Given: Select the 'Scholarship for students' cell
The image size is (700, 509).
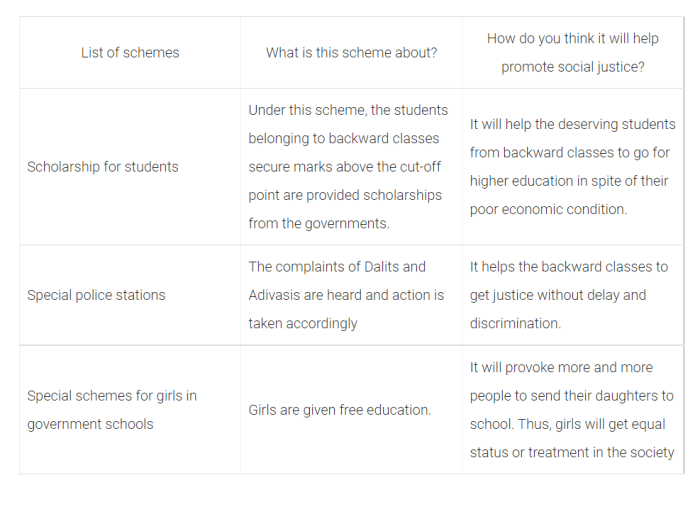Looking at the screenshot, I should (130, 167).
